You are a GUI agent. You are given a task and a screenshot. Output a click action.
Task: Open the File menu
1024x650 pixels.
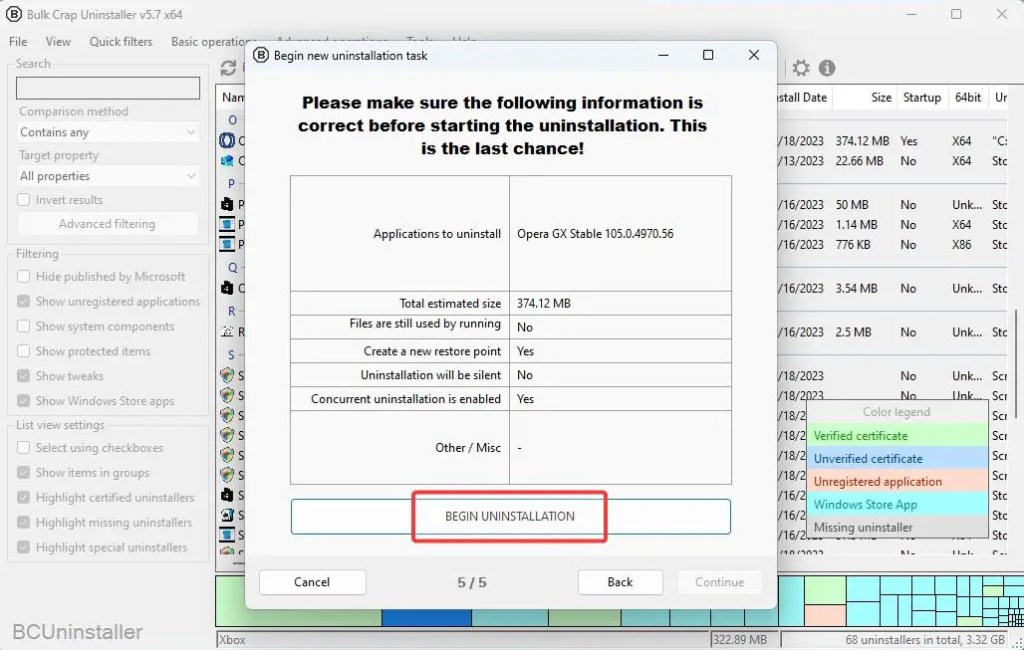18,41
